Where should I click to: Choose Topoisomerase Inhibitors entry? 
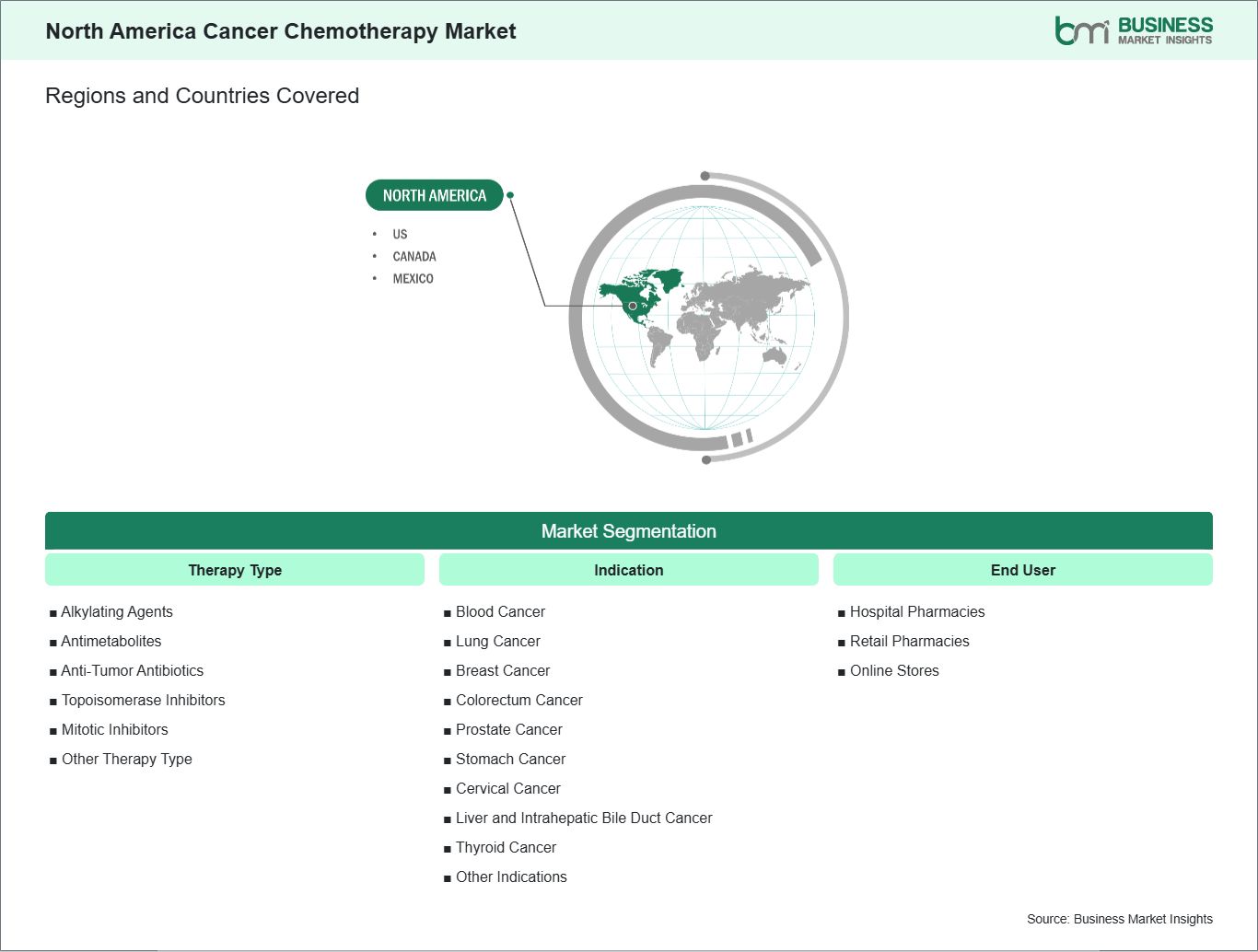pos(143,700)
